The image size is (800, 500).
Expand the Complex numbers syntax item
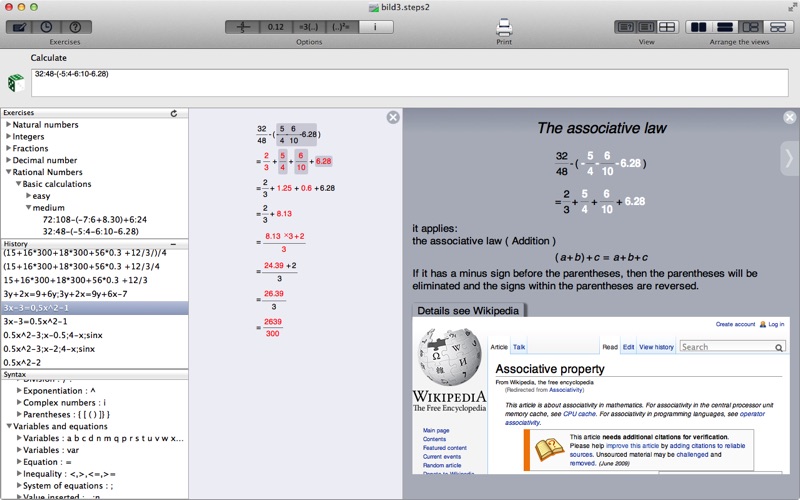coord(19,403)
